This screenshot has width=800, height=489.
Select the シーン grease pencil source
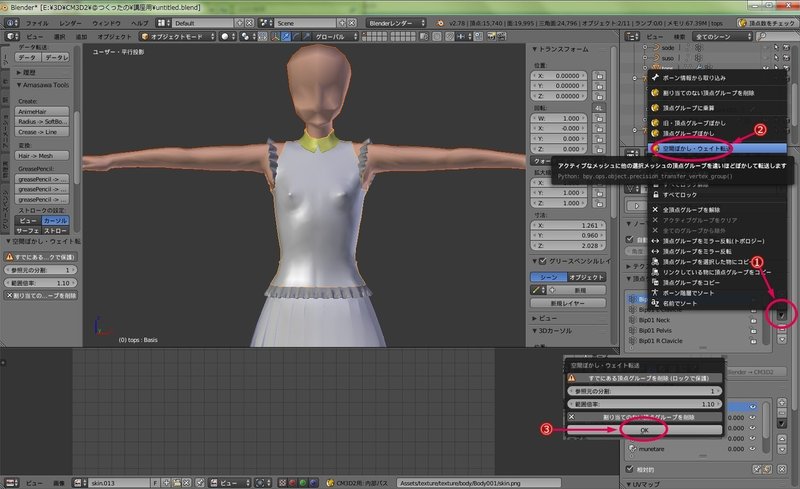click(549, 277)
